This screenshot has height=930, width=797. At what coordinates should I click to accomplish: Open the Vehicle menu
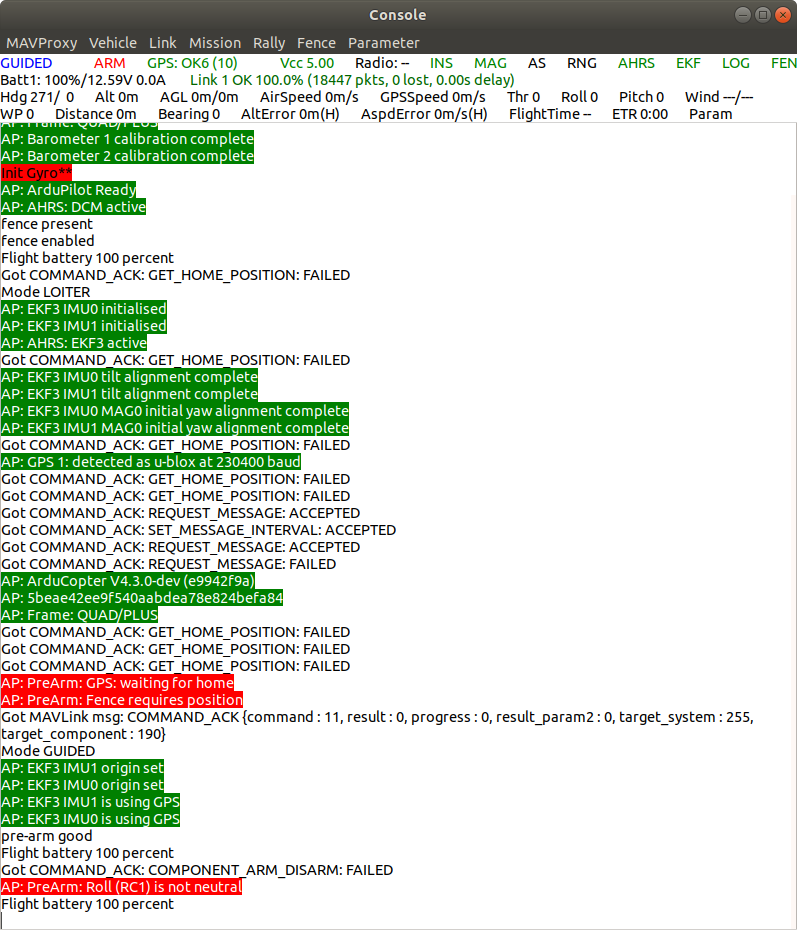(113, 43)
